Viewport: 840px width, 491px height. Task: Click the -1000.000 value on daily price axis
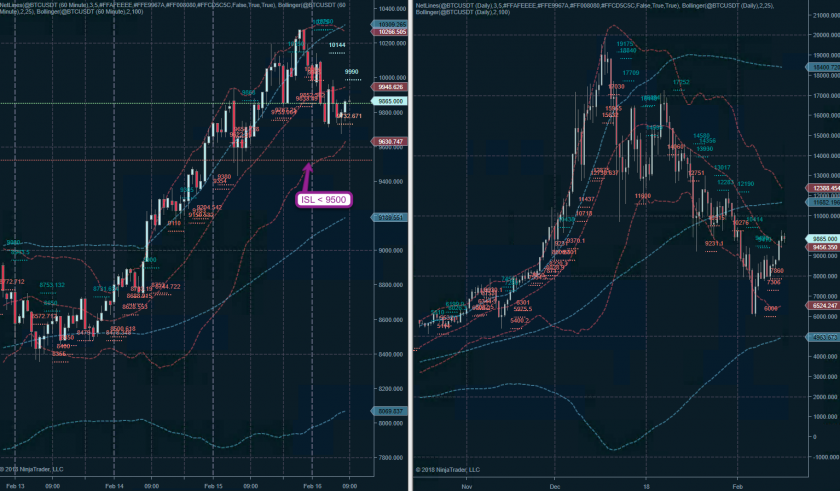pyautogui.click(x=826, y=457)
